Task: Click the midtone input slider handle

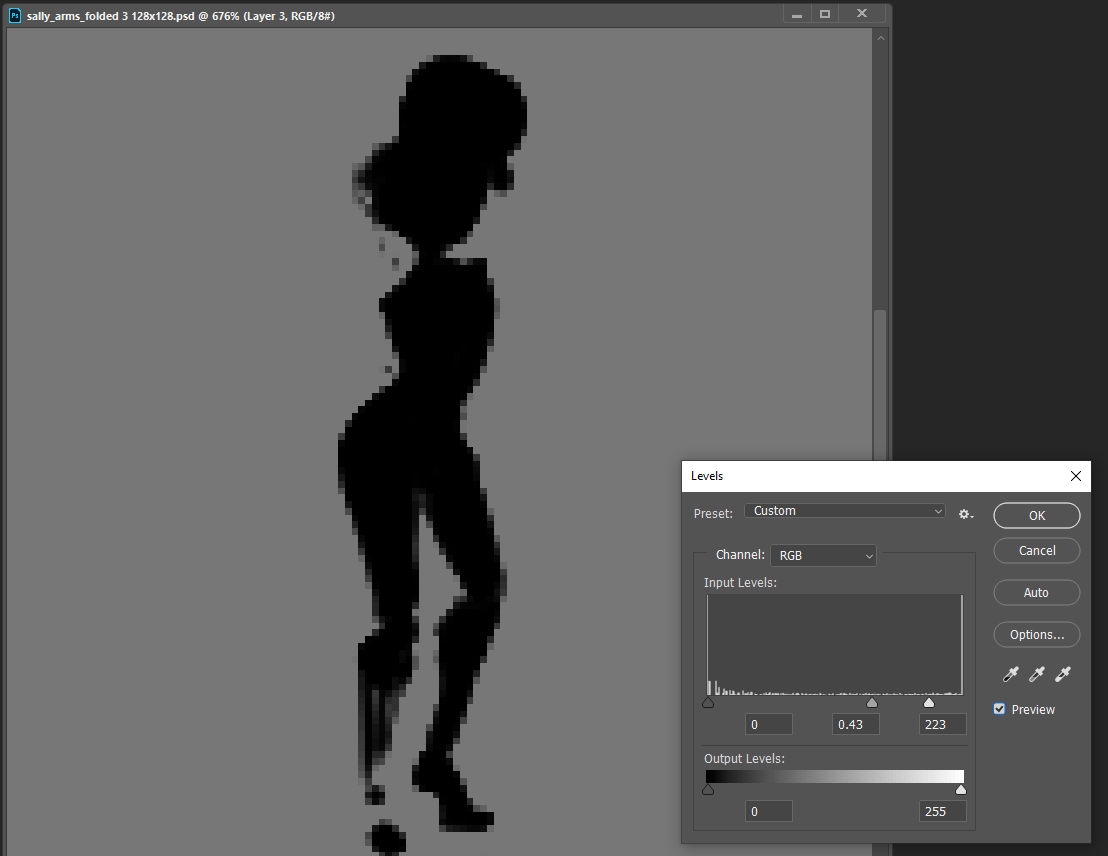Action: tap(872, 703)
